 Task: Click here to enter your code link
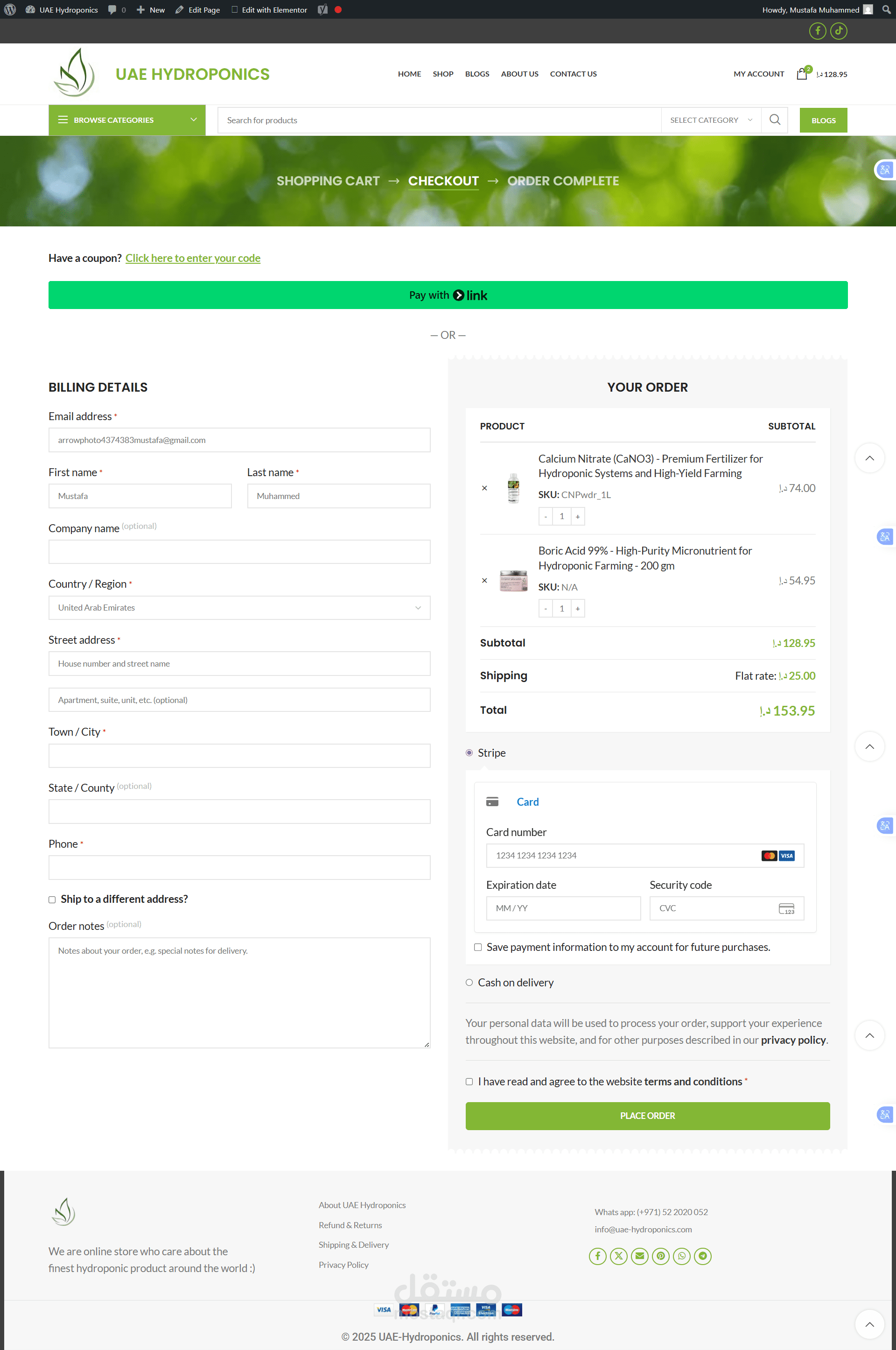[193, 258]
